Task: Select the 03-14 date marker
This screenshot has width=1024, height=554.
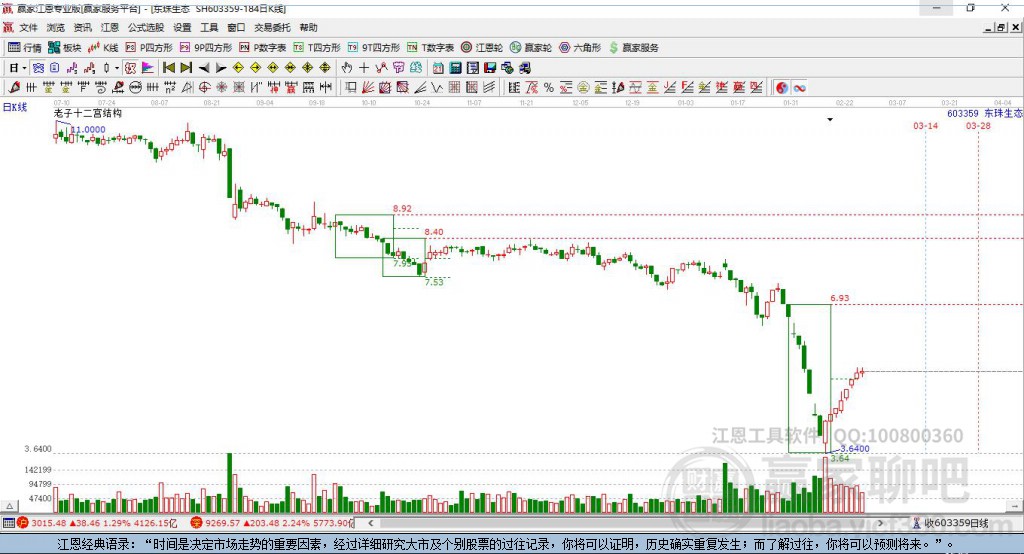Action: (925, 126)
